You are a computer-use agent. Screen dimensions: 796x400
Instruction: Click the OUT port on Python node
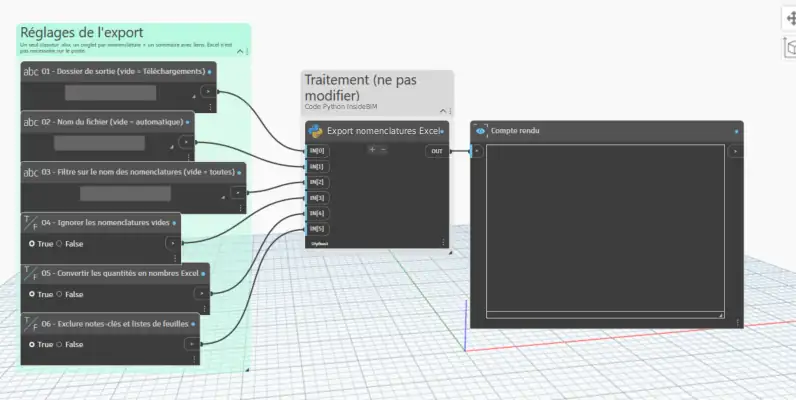click(437, 151)
